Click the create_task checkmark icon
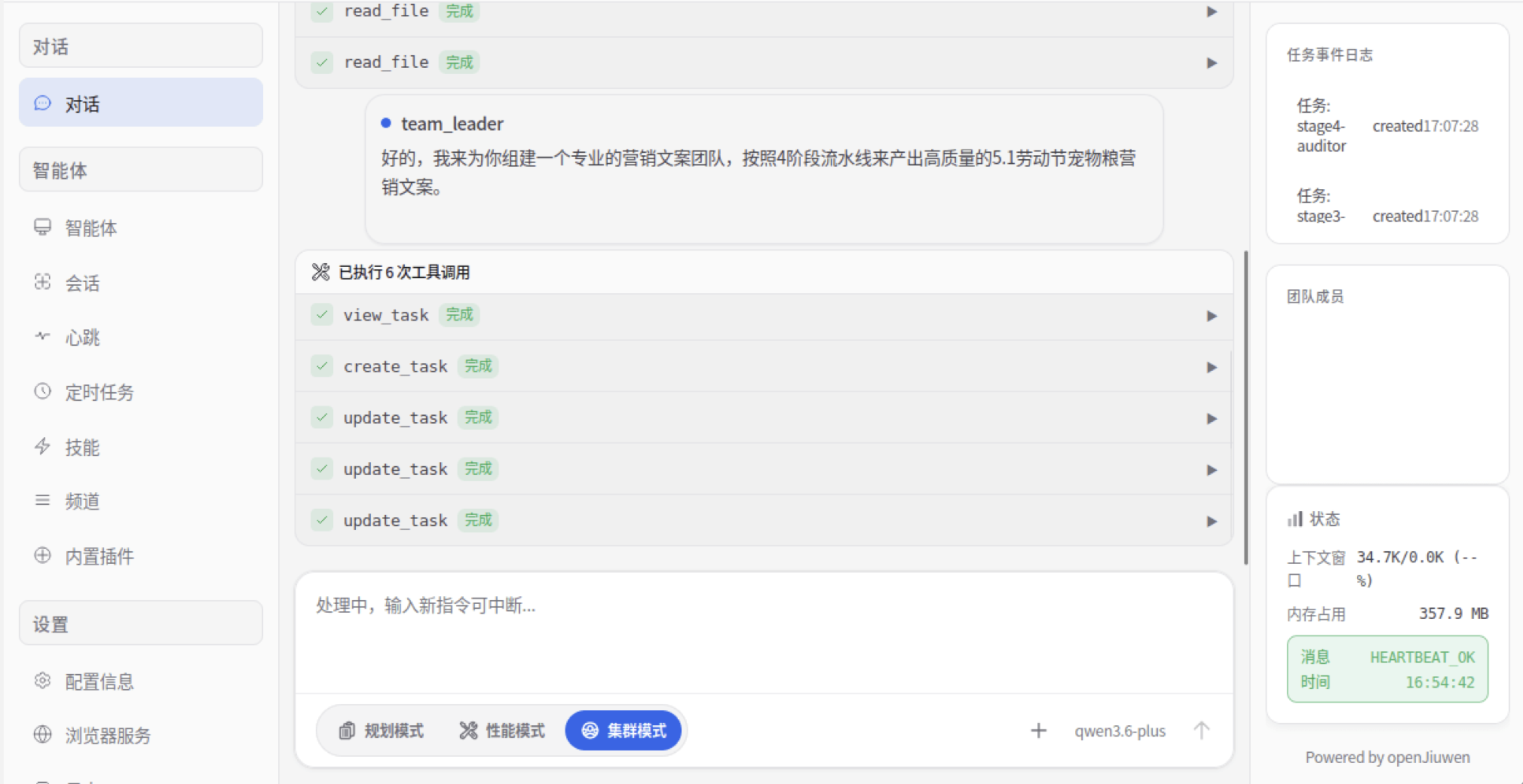The width and height of the screenshot is (1523, 784). pos(322,366)
